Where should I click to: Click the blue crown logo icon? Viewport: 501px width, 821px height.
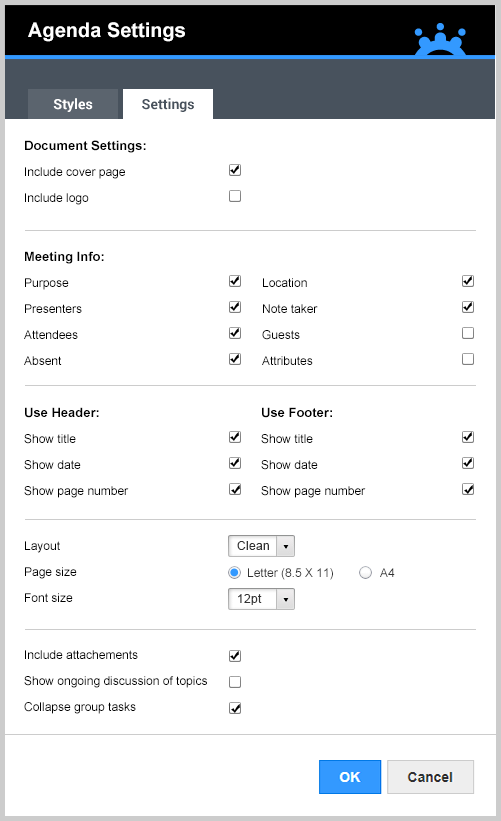(440, 40)
